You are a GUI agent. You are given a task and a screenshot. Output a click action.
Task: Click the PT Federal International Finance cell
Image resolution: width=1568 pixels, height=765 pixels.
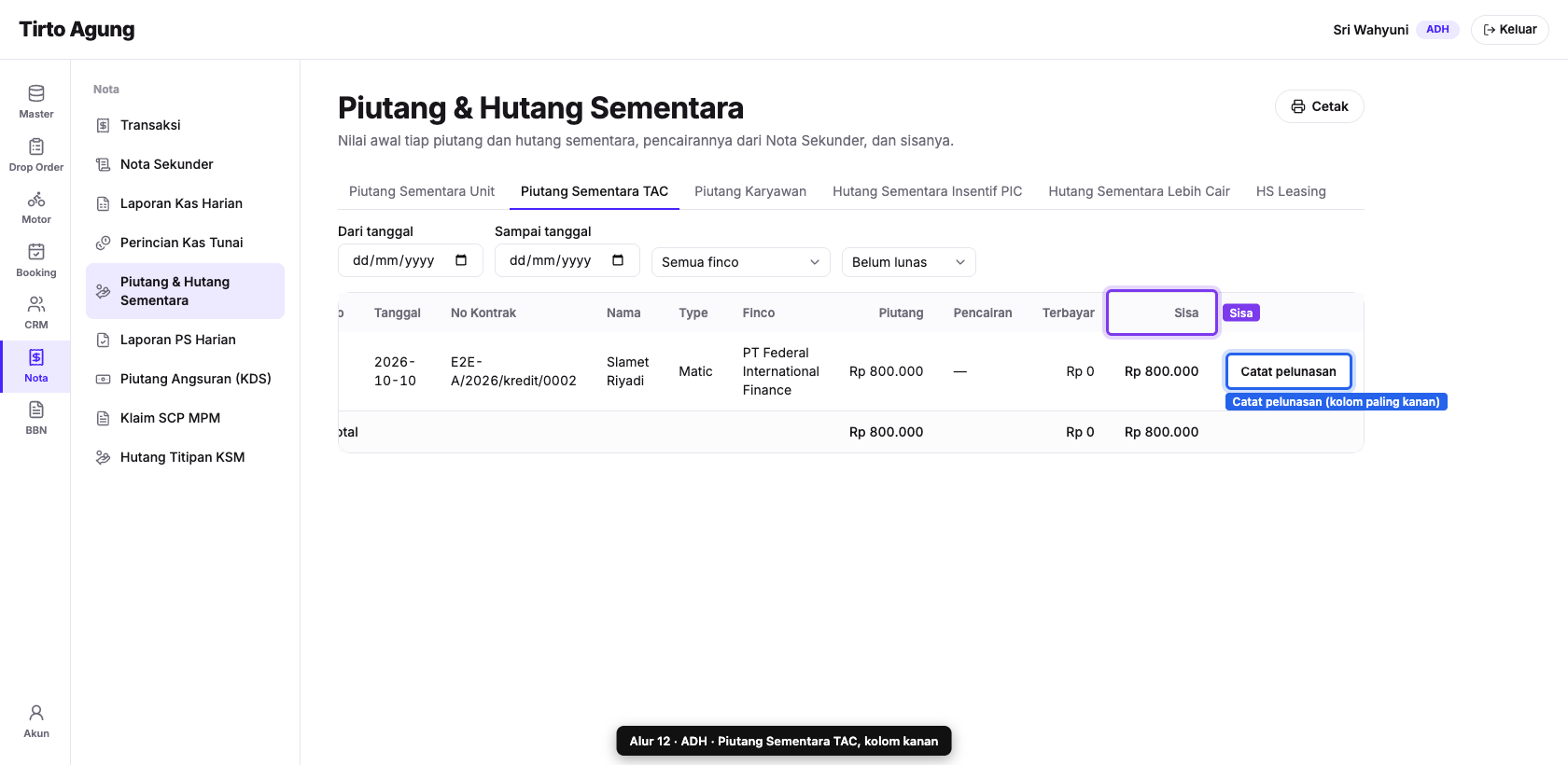781,371
